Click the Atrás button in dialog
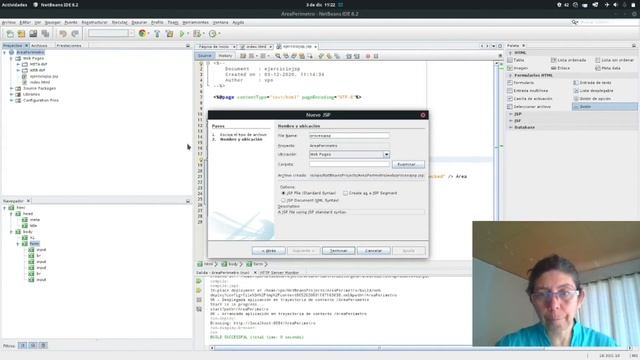Image resolution: width=640 pixels, height=360 pixels. [269, 251]
